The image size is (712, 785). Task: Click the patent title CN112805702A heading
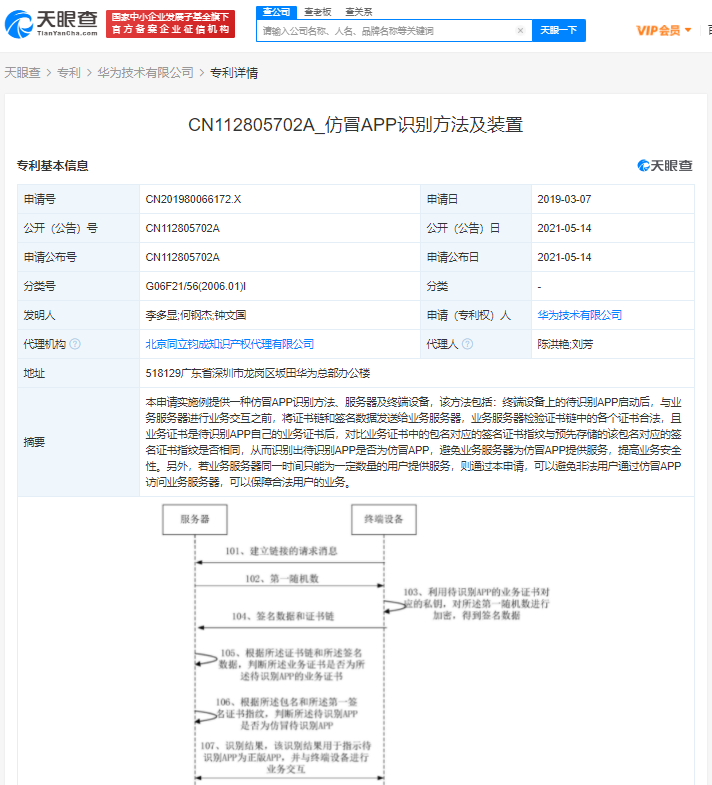[355, 125]
